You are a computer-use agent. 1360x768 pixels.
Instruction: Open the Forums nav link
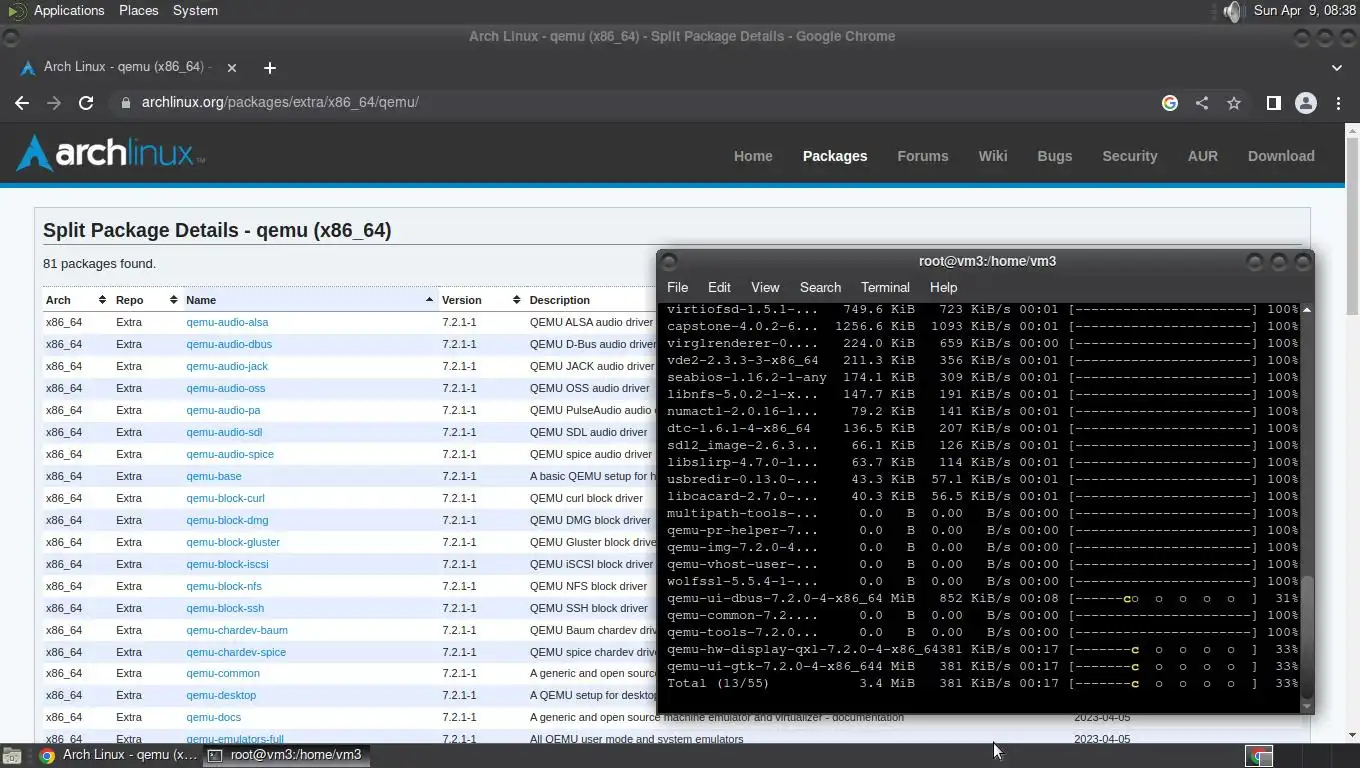pyautogui.click(x=922, y=156)
